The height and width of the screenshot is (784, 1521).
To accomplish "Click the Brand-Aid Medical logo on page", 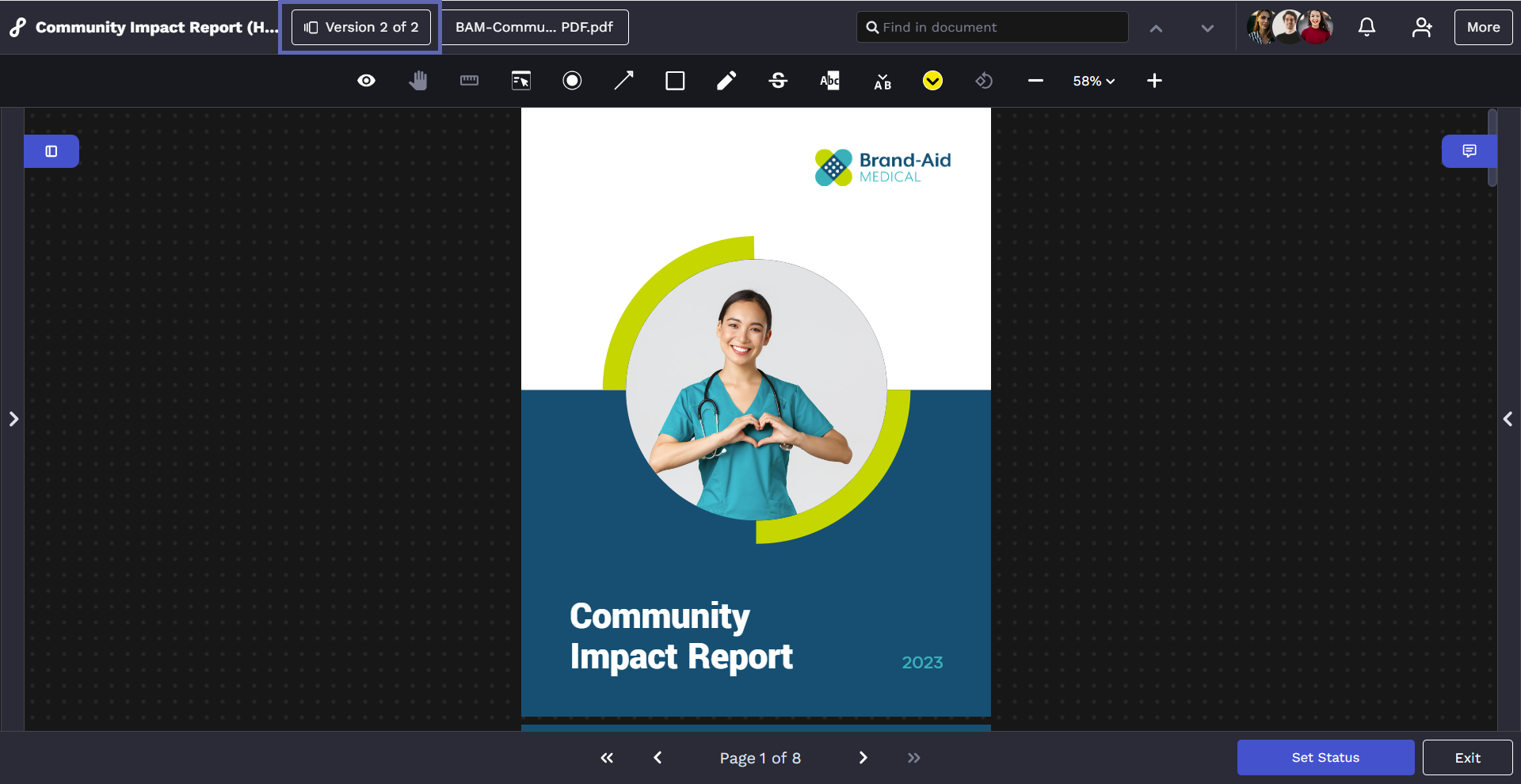I will pyautogui.click(x=882, y=167).
